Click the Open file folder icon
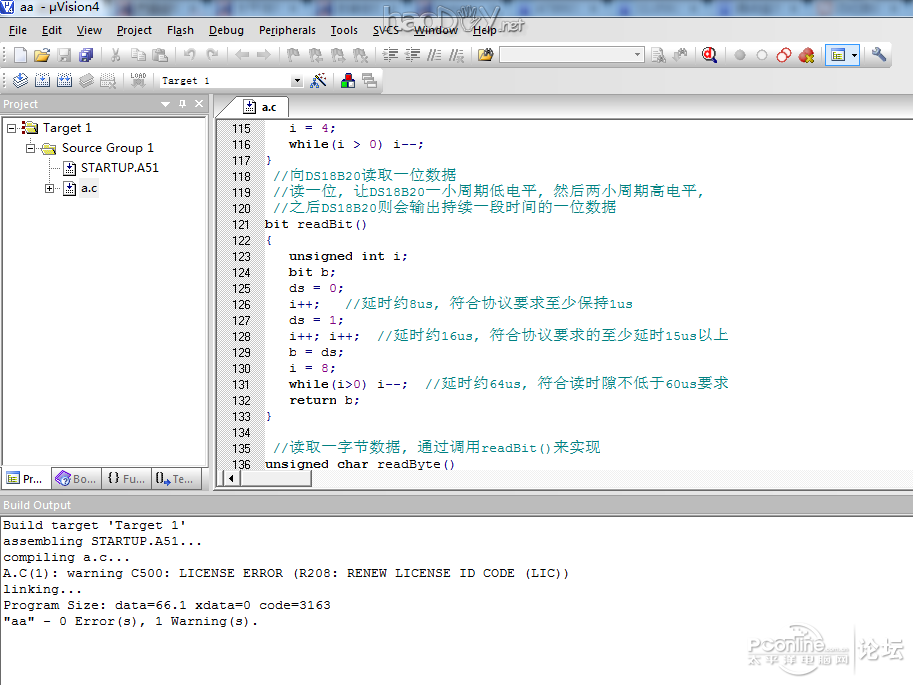This screenshot has width=913, height=685. pyautogui.click(x=41, y=55)
